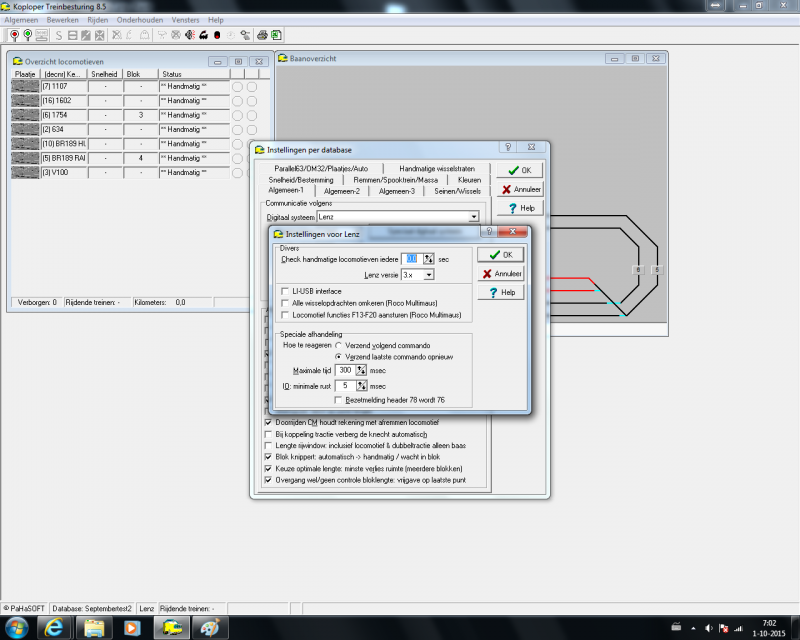This screenshot has width=800, height=640.
Task: Click the printer toolbar icon
Action: (262, 35)
